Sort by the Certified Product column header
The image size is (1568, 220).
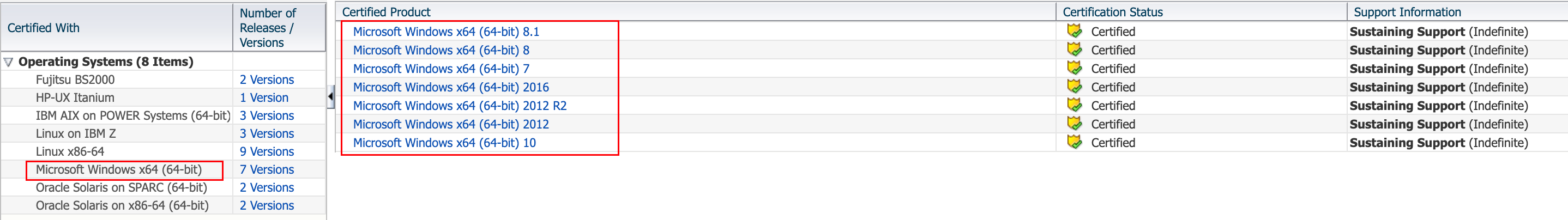coord(695,11)
